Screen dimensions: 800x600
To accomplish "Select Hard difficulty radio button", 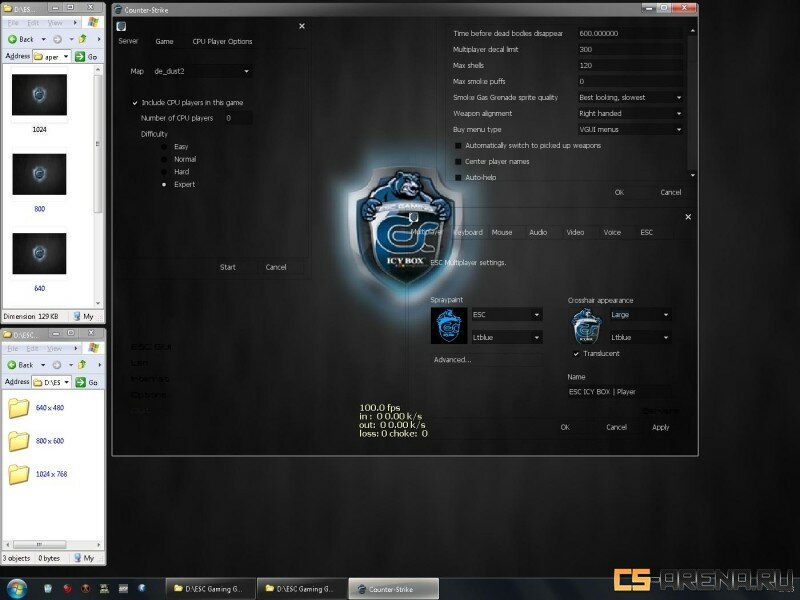I will tap(164, 172).
